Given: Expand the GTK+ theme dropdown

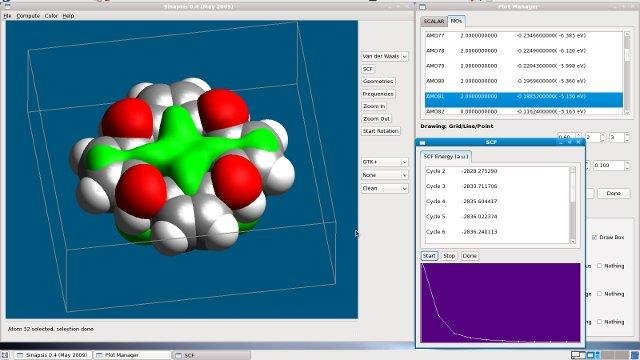Looking at the screenshot, I should click(384, 162).
